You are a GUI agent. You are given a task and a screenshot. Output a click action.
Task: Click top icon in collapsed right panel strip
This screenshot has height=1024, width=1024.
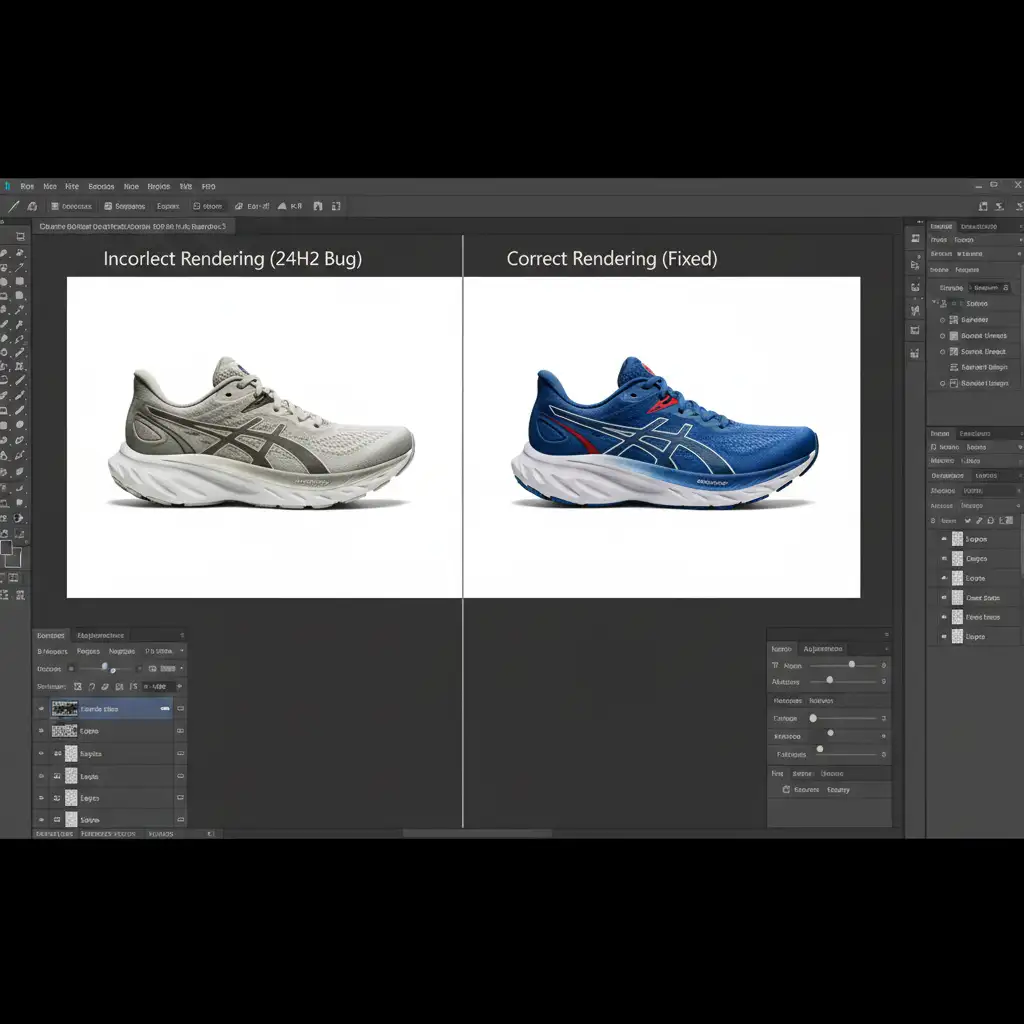(914, 238)
